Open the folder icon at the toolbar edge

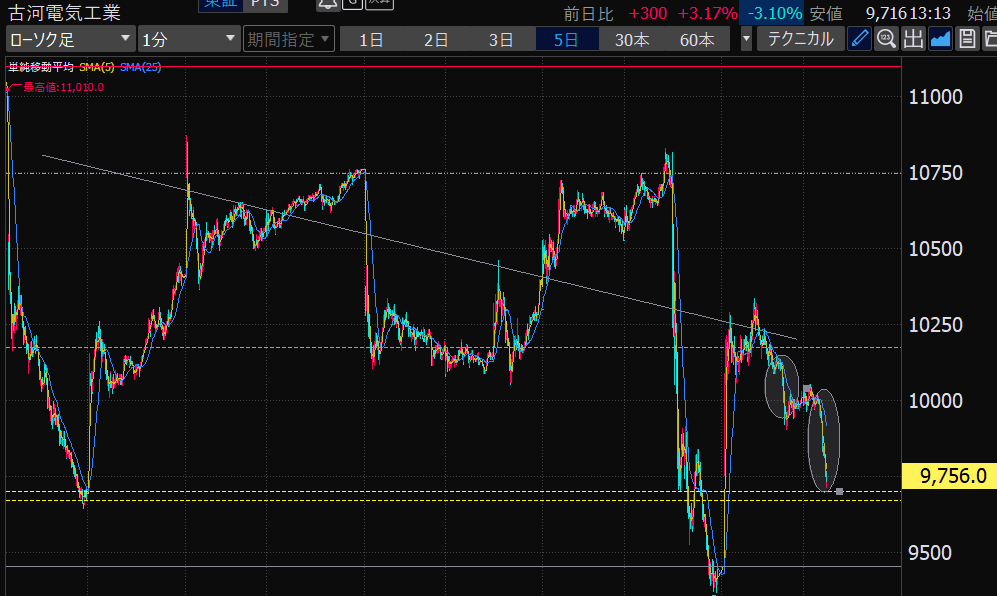click(989, 39)
